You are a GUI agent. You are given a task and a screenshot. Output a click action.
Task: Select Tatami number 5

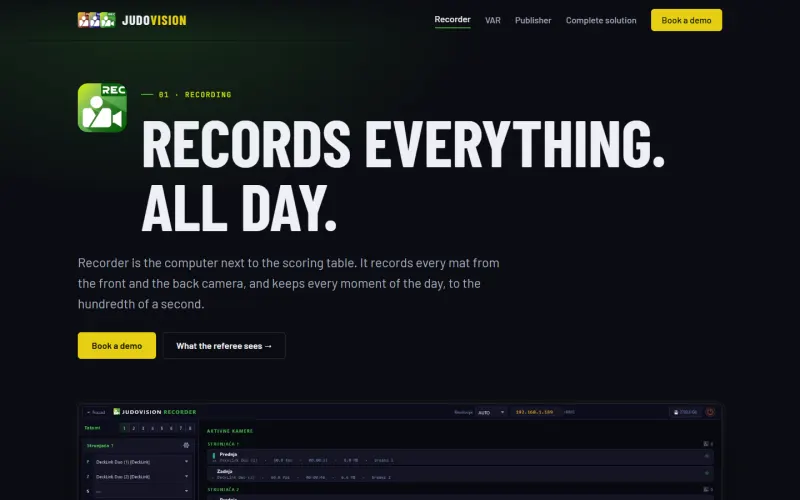coord(162,428)
